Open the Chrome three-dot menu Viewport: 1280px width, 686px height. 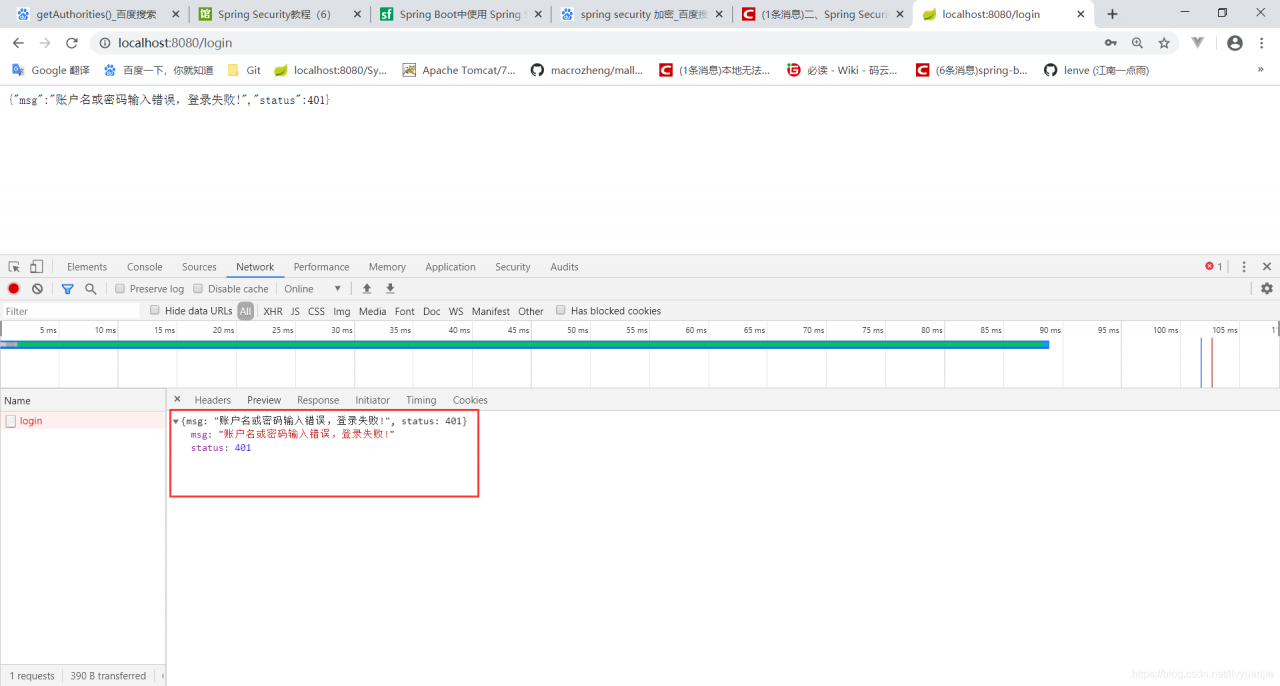tap(1262, 43)
